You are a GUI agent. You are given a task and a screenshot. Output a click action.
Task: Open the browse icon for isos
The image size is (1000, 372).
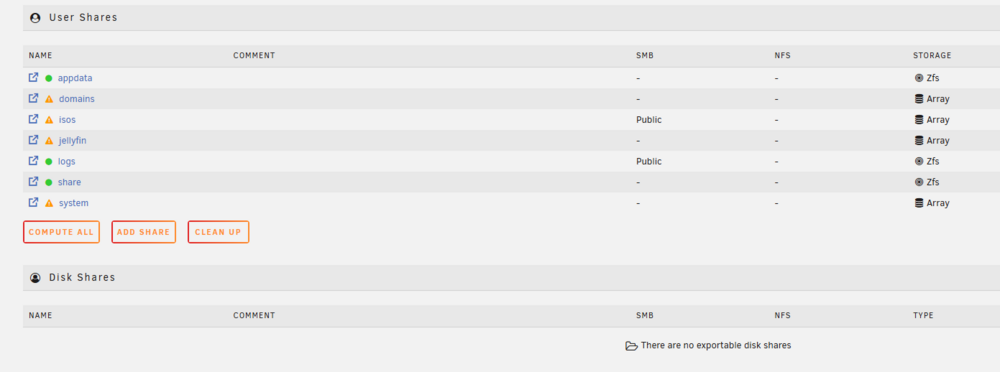[33, 119]
